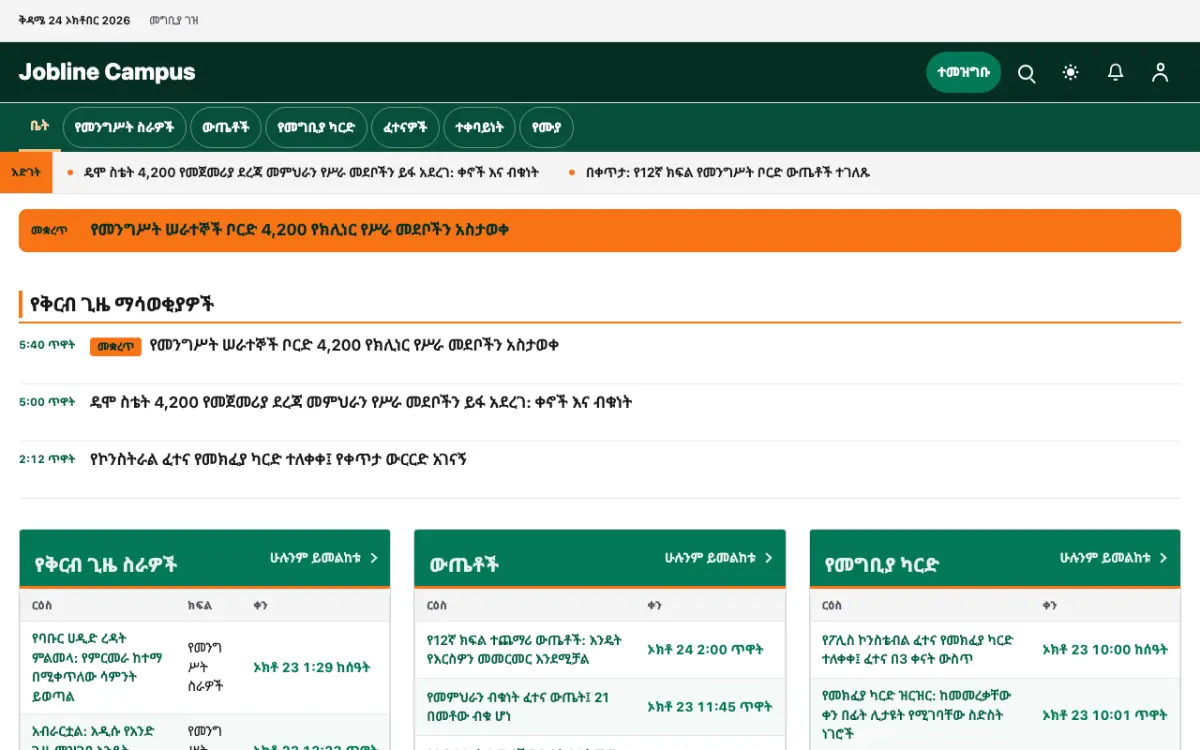Open the የሙያ navigation tab
This screenshot has width=1200, height=750.
(546, 127)
